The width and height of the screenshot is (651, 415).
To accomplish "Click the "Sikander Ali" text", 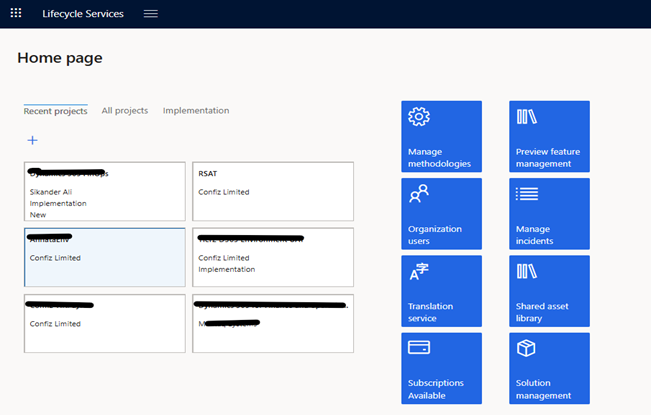I will [51, 192].
